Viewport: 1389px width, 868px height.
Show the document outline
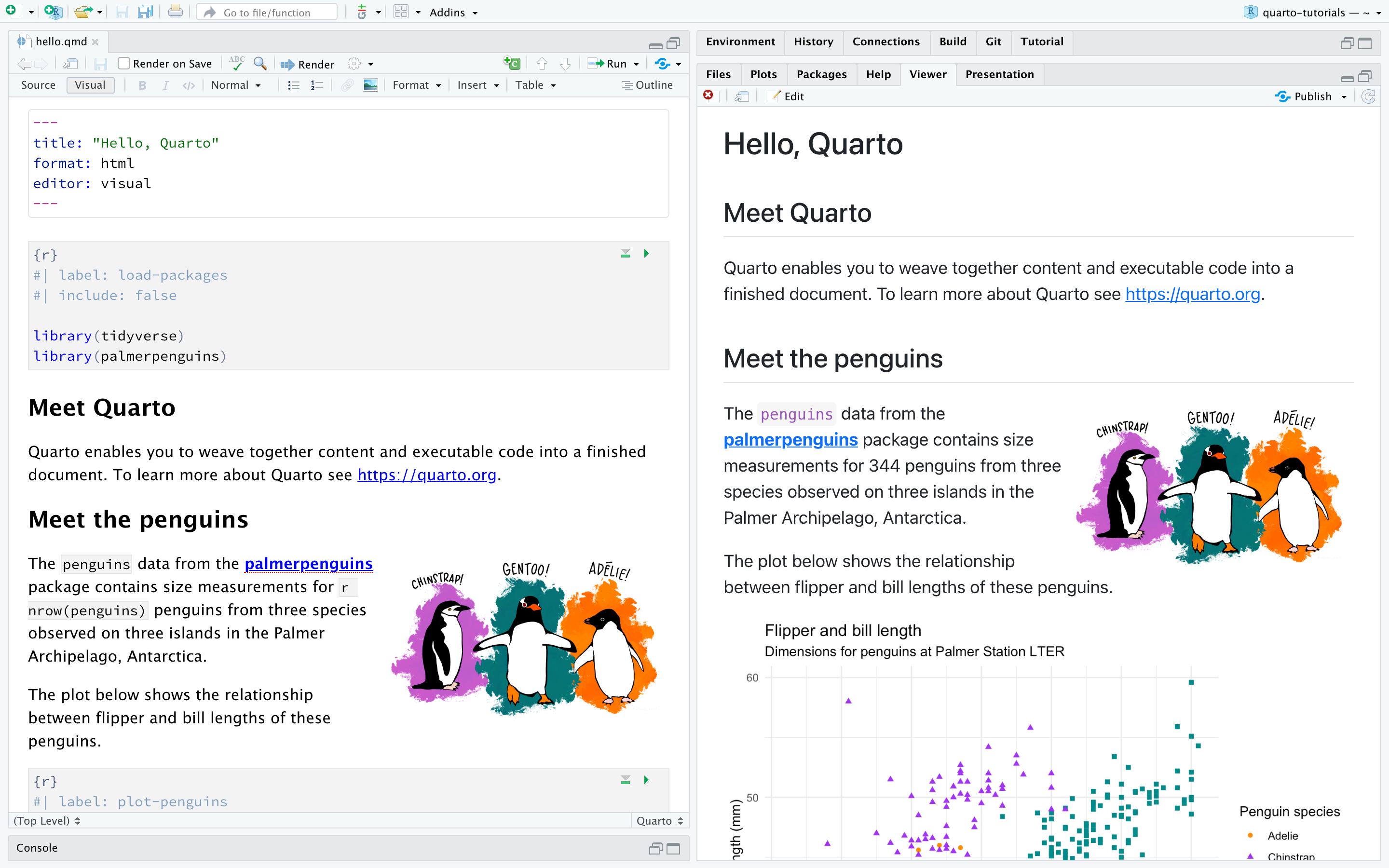647,85
